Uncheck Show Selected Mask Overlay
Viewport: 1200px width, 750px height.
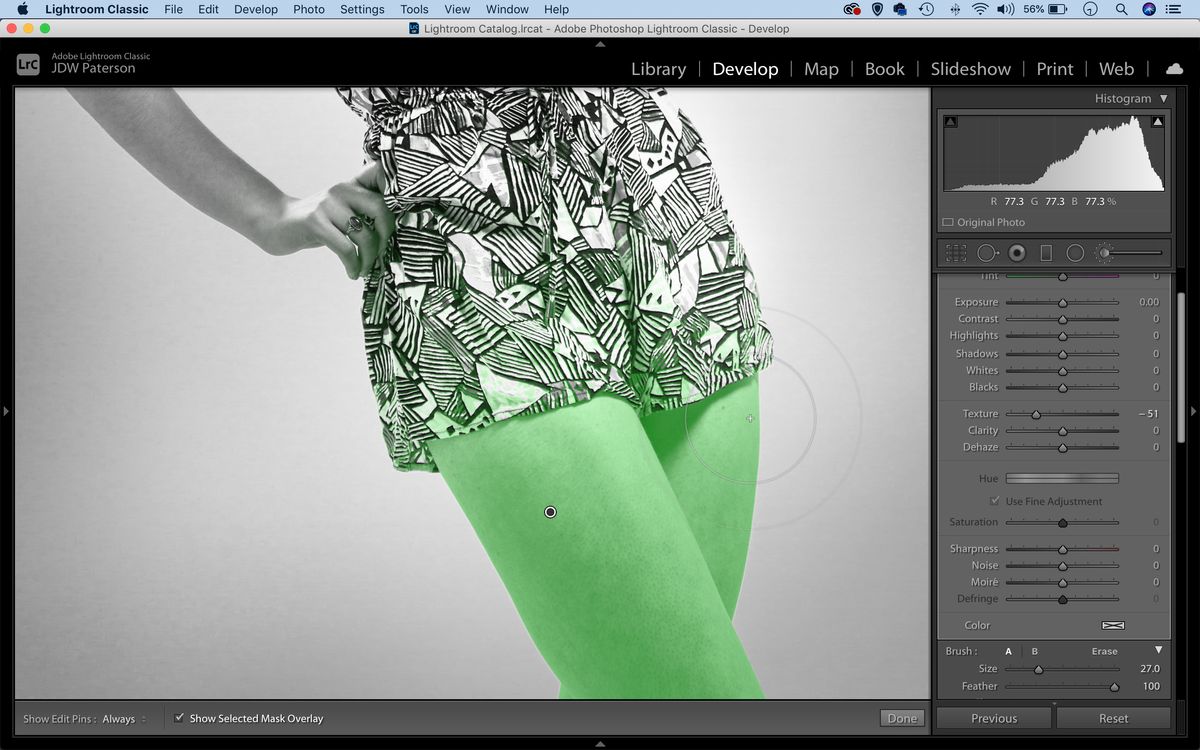pyautogui.click(x=181, y=718)
